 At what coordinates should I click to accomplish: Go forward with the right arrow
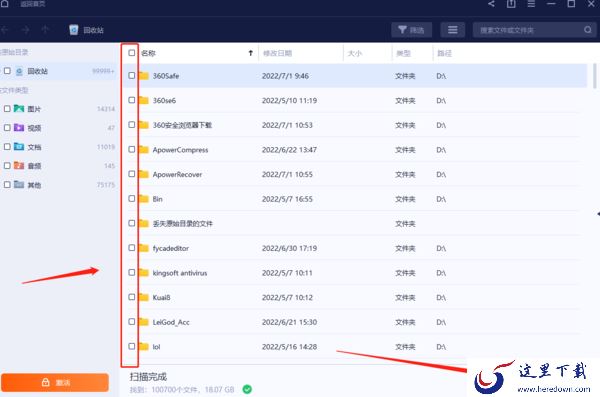coord(25,29)
